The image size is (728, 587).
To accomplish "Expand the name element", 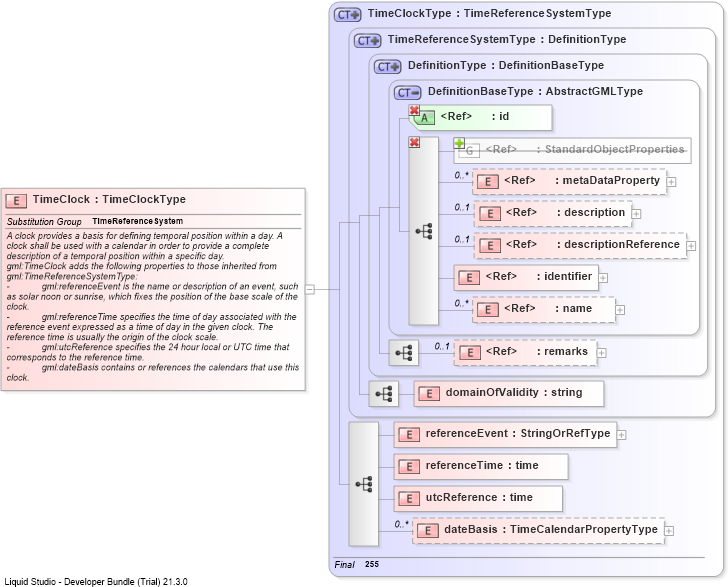I will pyautogui.click(x=620, y=310).
